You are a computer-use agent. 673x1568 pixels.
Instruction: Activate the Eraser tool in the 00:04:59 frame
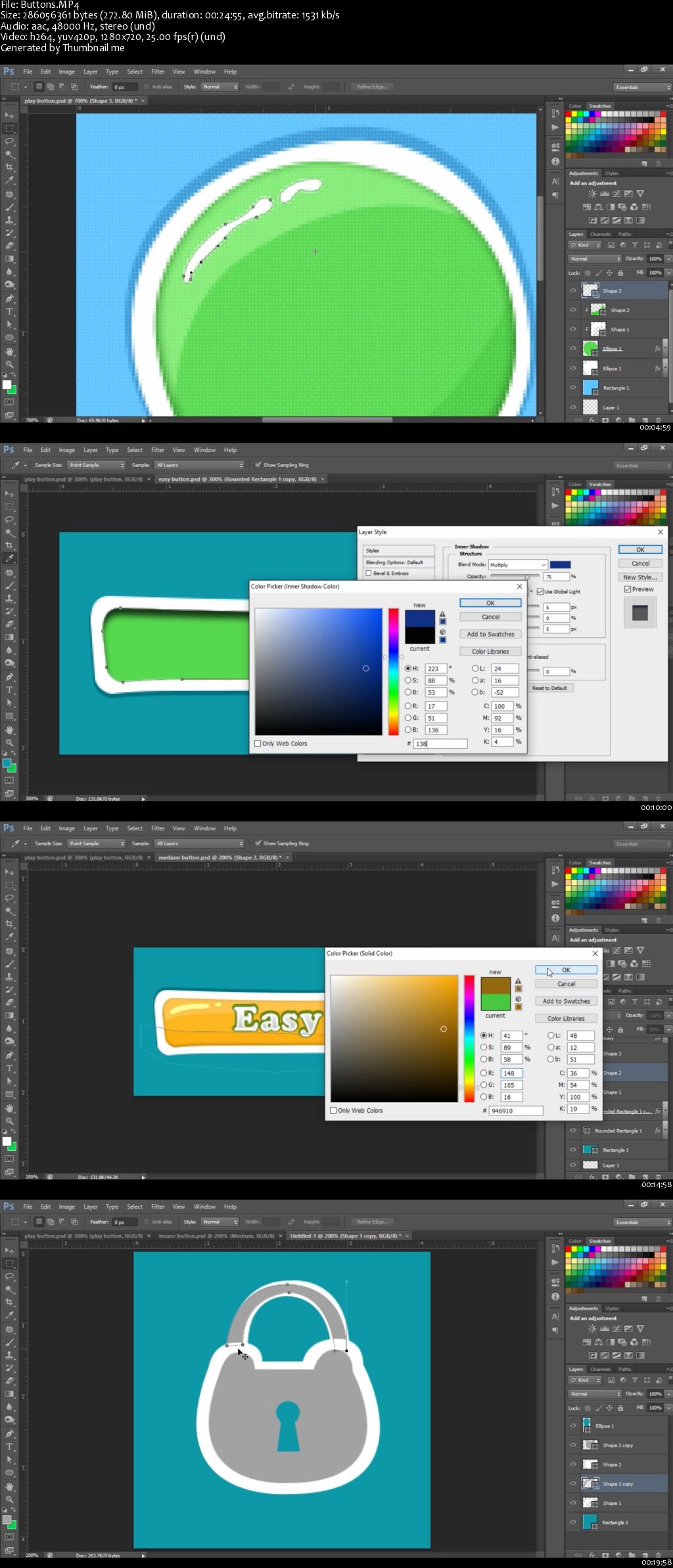click(10, 246)
